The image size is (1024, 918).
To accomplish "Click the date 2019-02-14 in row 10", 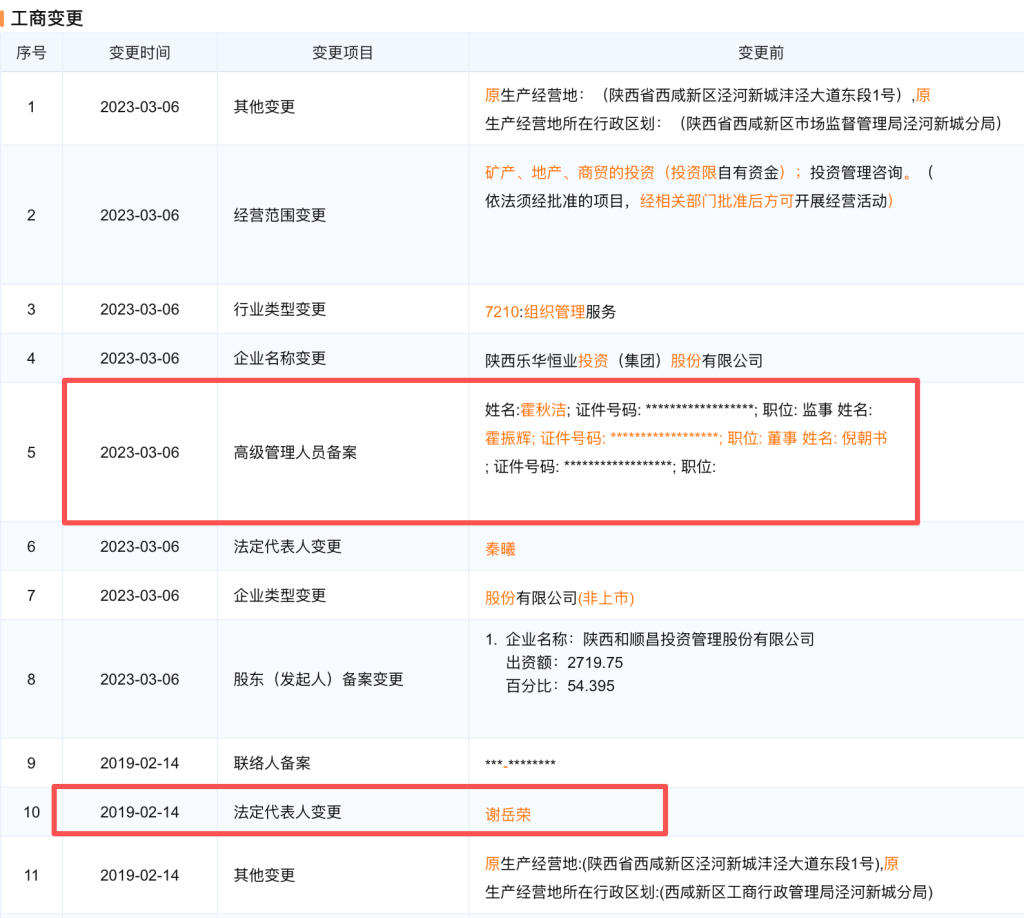I will click(x=139, y=812).
